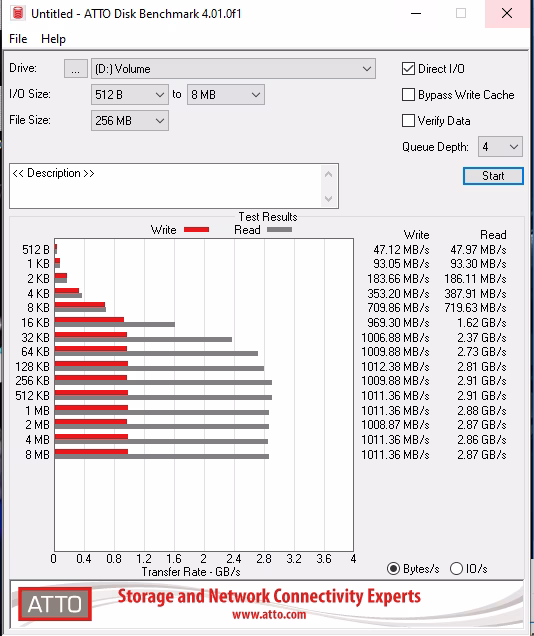
Task: Click the ATTO logo in the banner
Action: (55, 604)
